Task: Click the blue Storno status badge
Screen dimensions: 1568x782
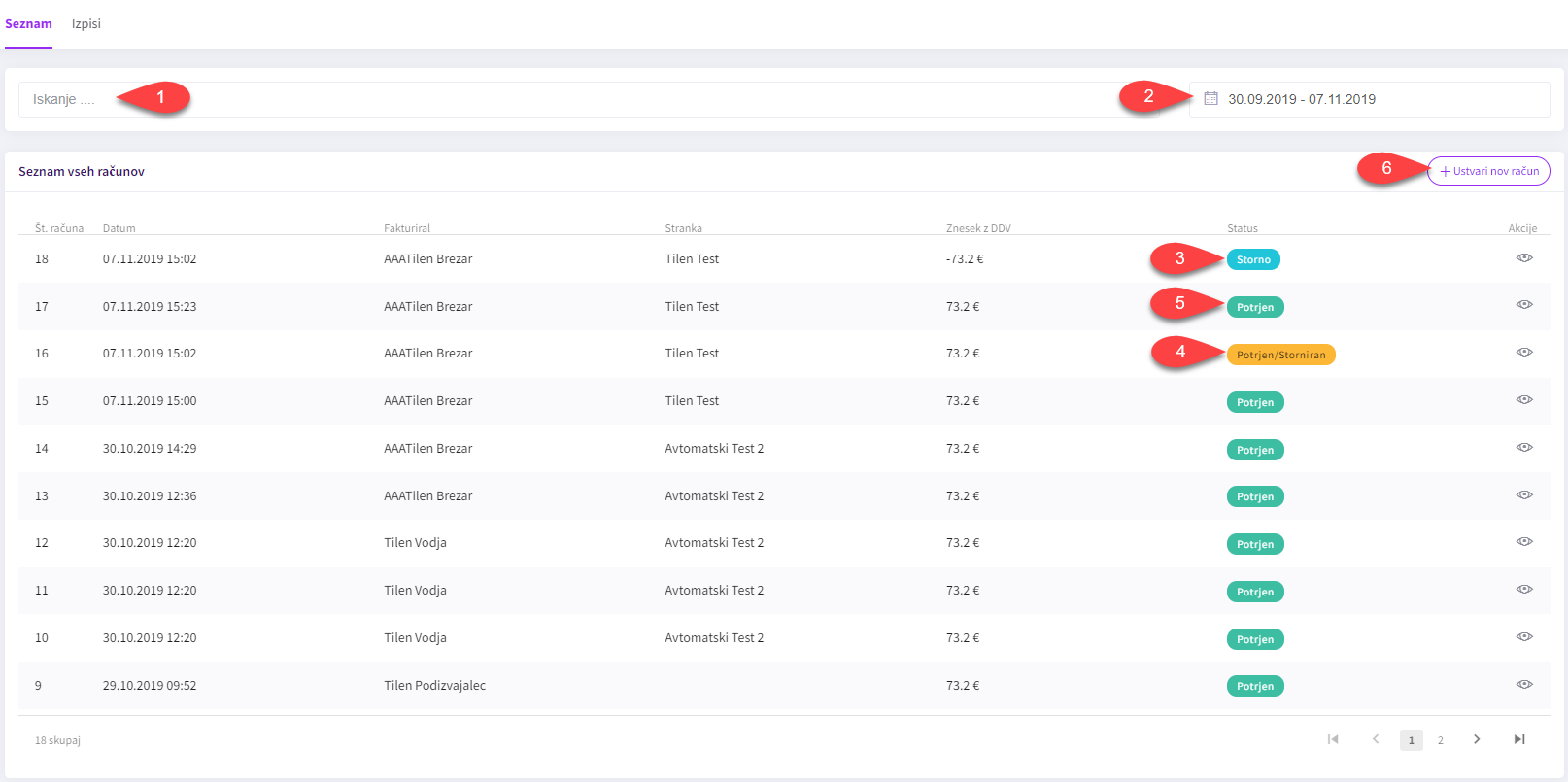Action: click(1253, 259)
